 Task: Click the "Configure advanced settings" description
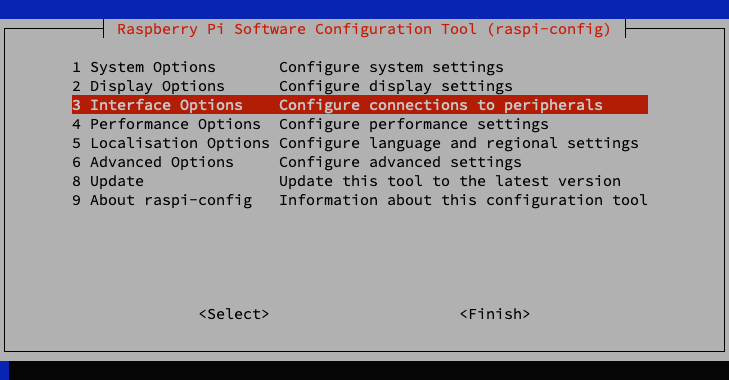click(x=400, y=162)
